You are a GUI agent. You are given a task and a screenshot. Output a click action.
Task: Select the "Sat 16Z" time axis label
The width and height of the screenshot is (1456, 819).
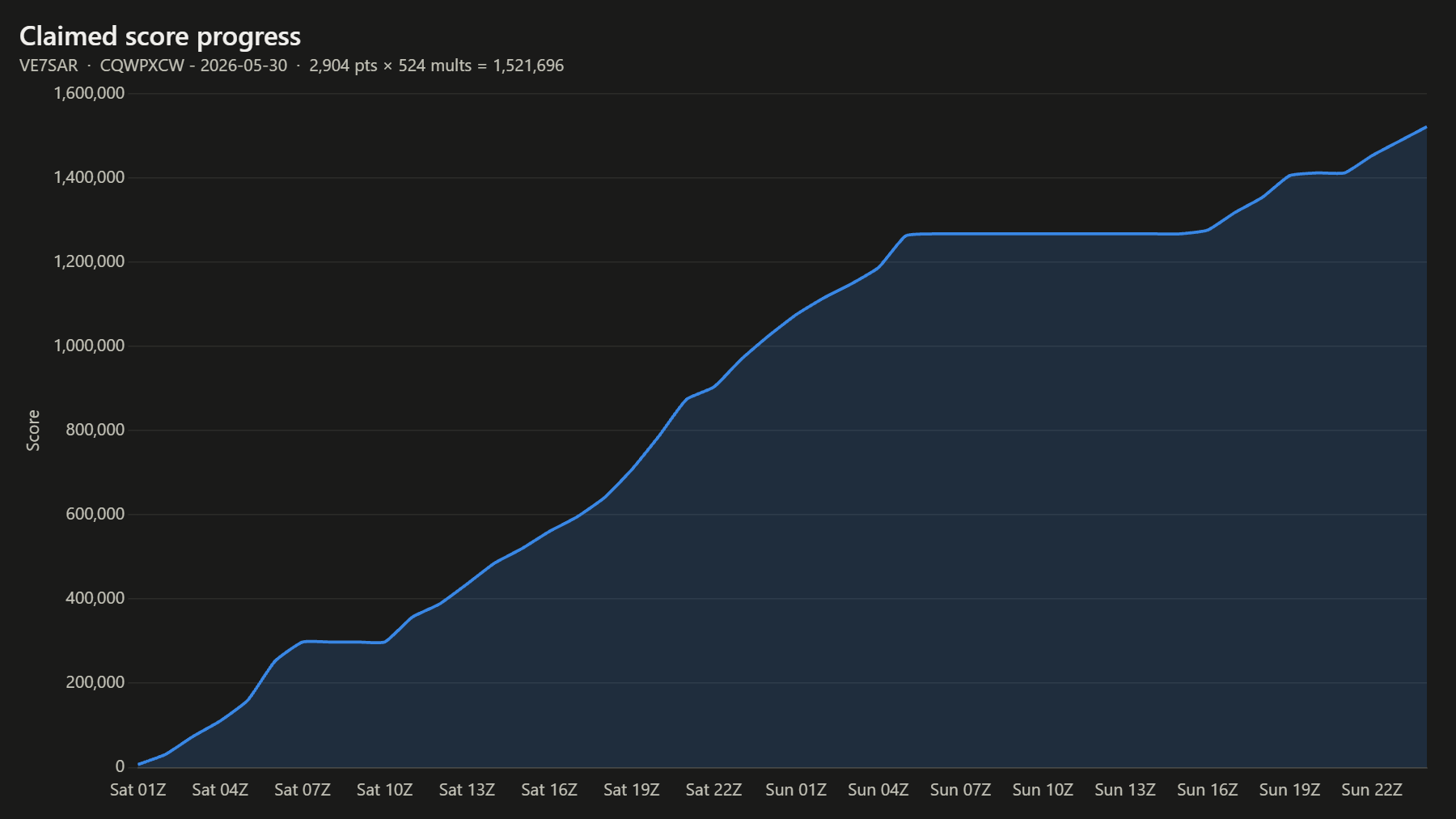click(x=549, y=790)
